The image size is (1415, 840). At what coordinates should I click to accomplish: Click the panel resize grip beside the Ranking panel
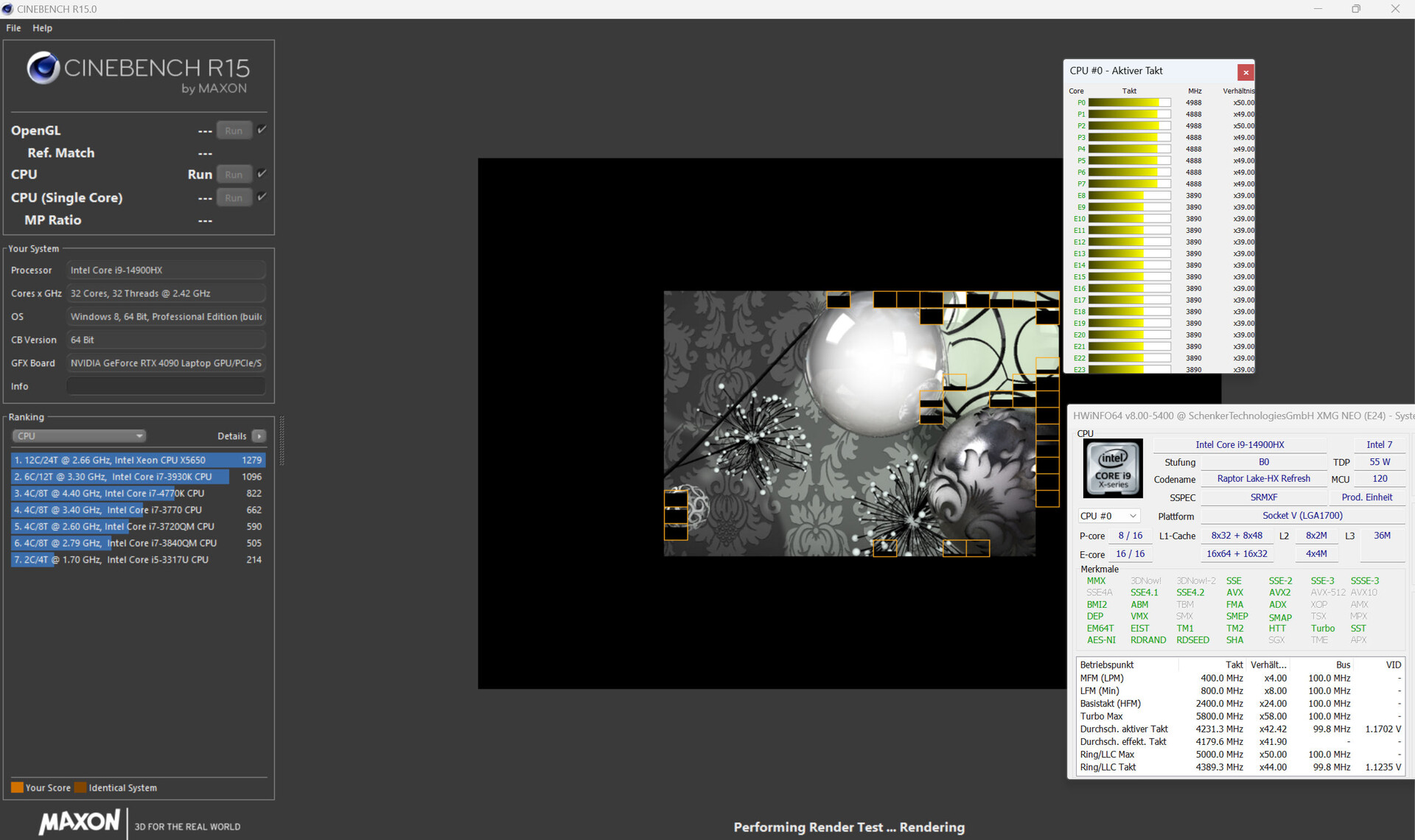(x=282, y=441)
